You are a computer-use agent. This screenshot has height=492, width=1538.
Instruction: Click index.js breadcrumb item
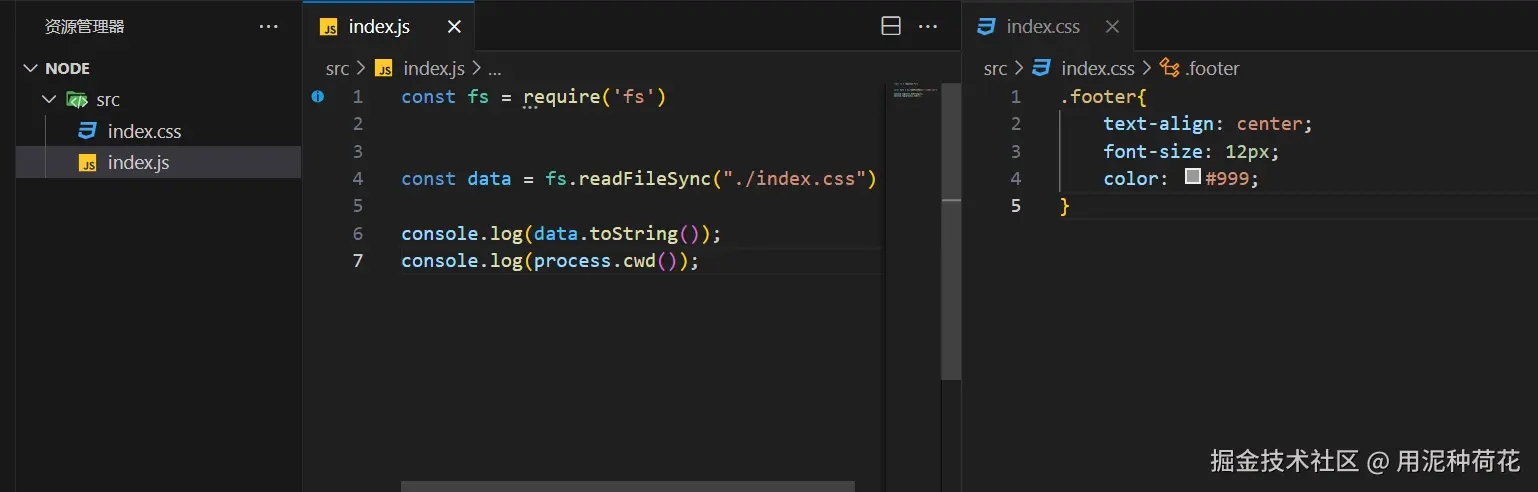[434, 69]
